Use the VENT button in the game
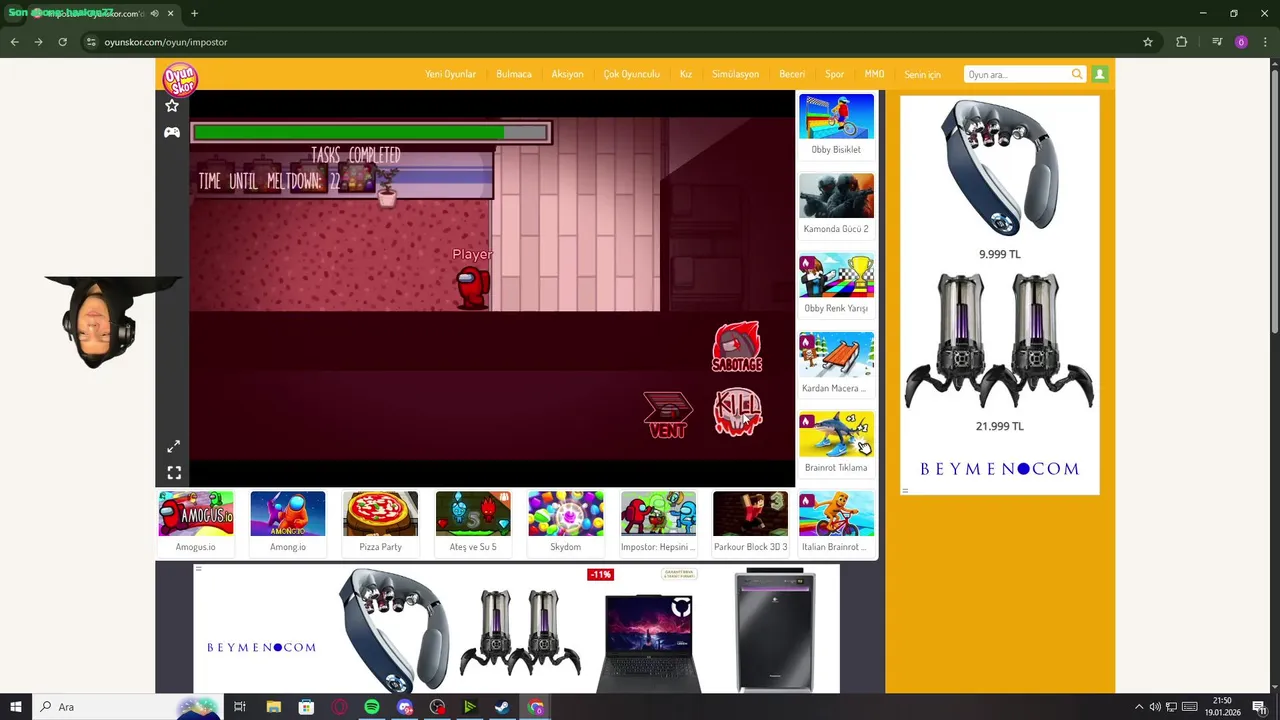Viewport: 1280px width, 720px height. click(667, 415)
